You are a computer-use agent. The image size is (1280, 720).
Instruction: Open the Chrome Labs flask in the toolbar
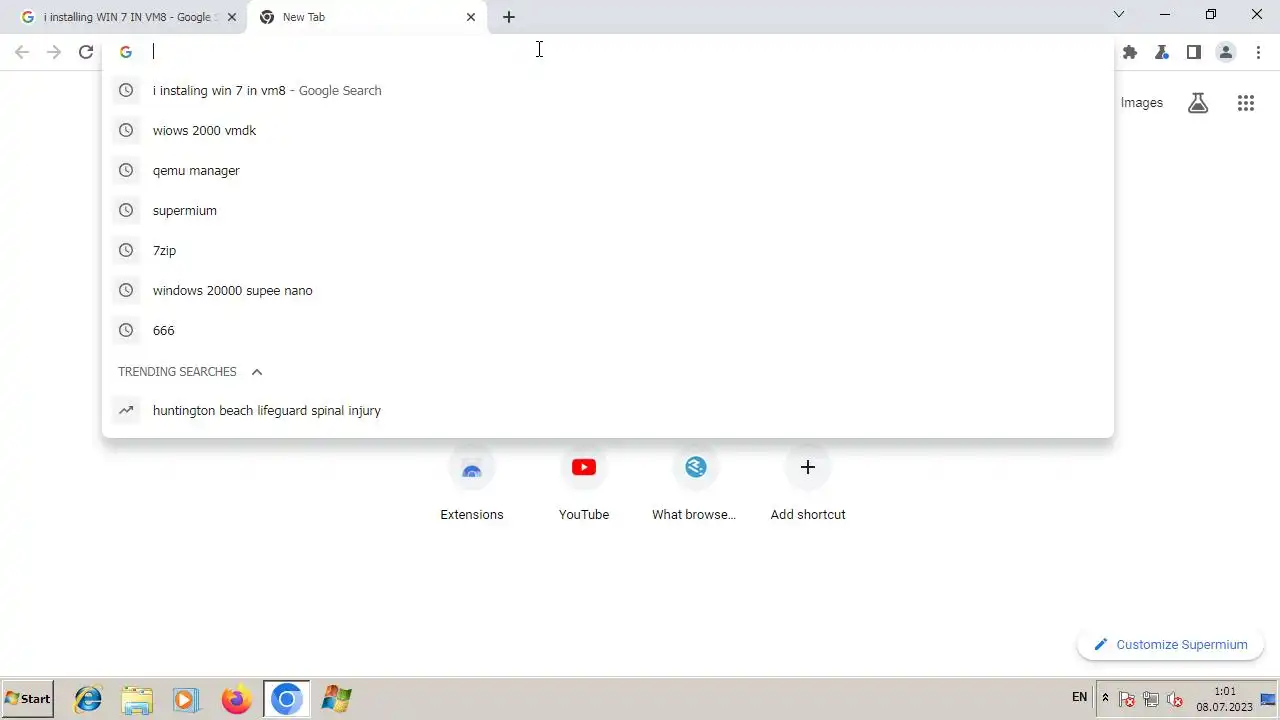click(1162, 52)
